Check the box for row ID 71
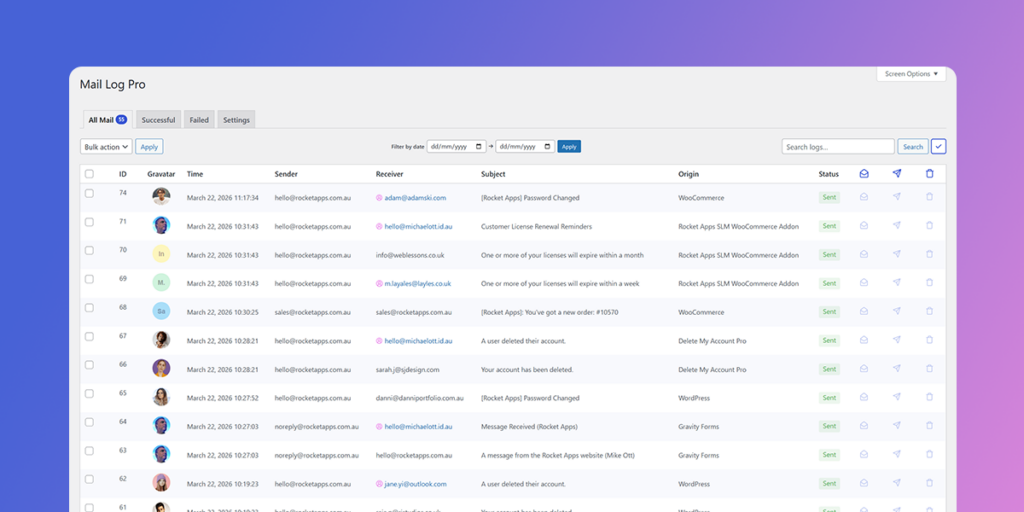Image resolution: width=1024 pixels, height=512 pixels. tap(89, 222)
